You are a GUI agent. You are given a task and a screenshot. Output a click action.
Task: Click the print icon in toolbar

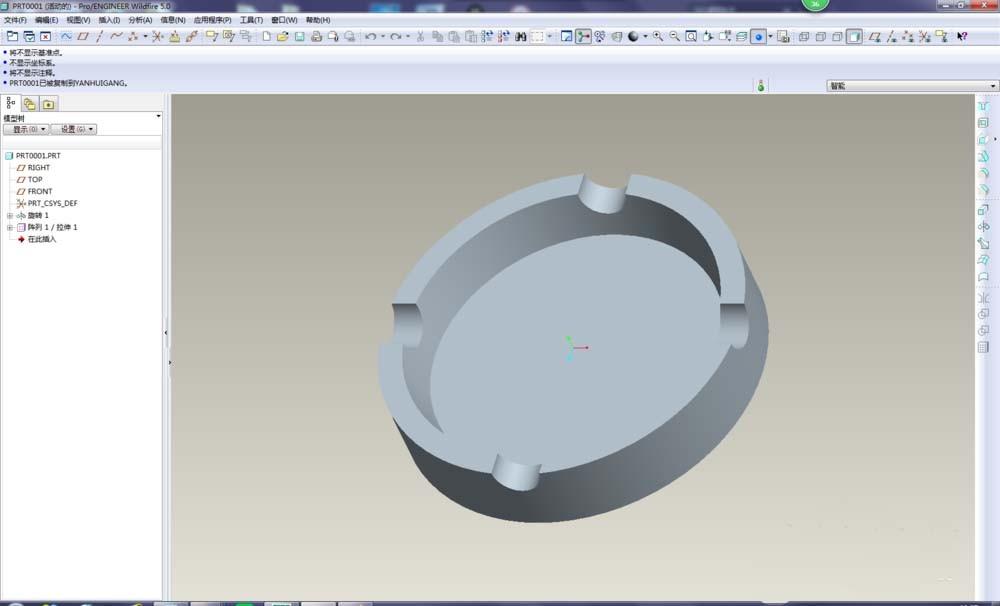pos(316,36)
